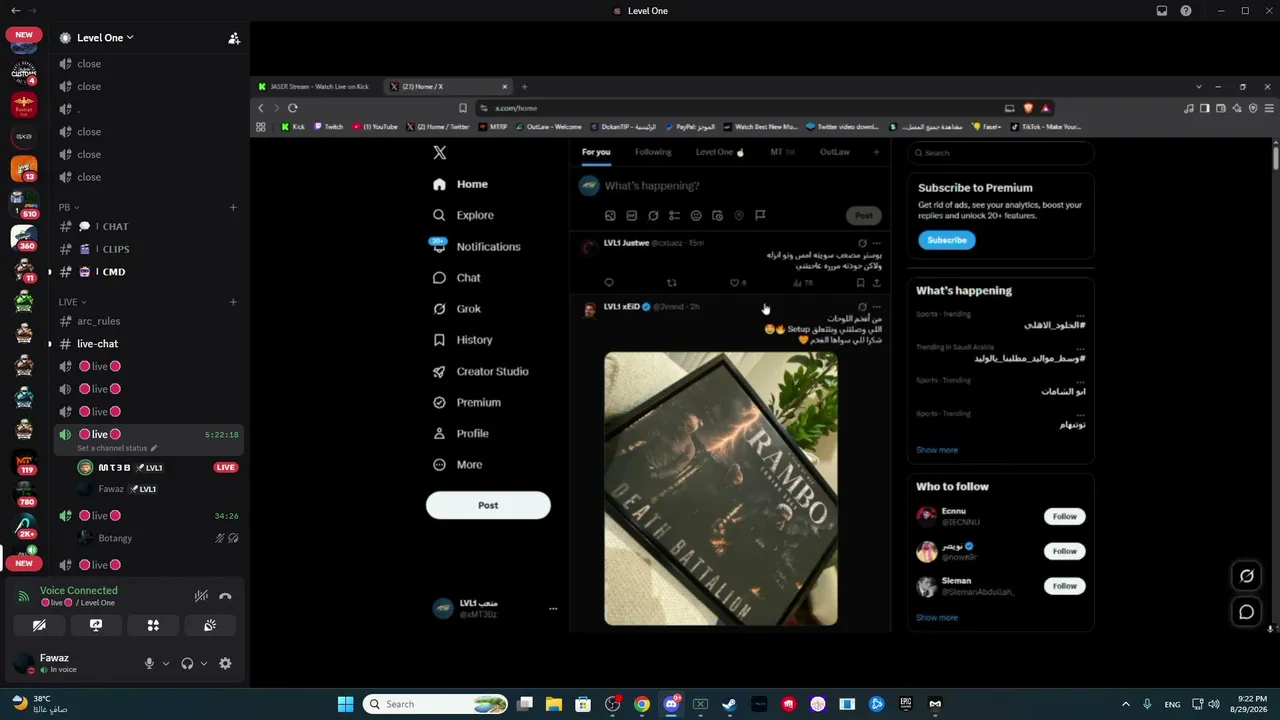
Task: Toggle the Discord microphone mute
Action: [149, 663]
